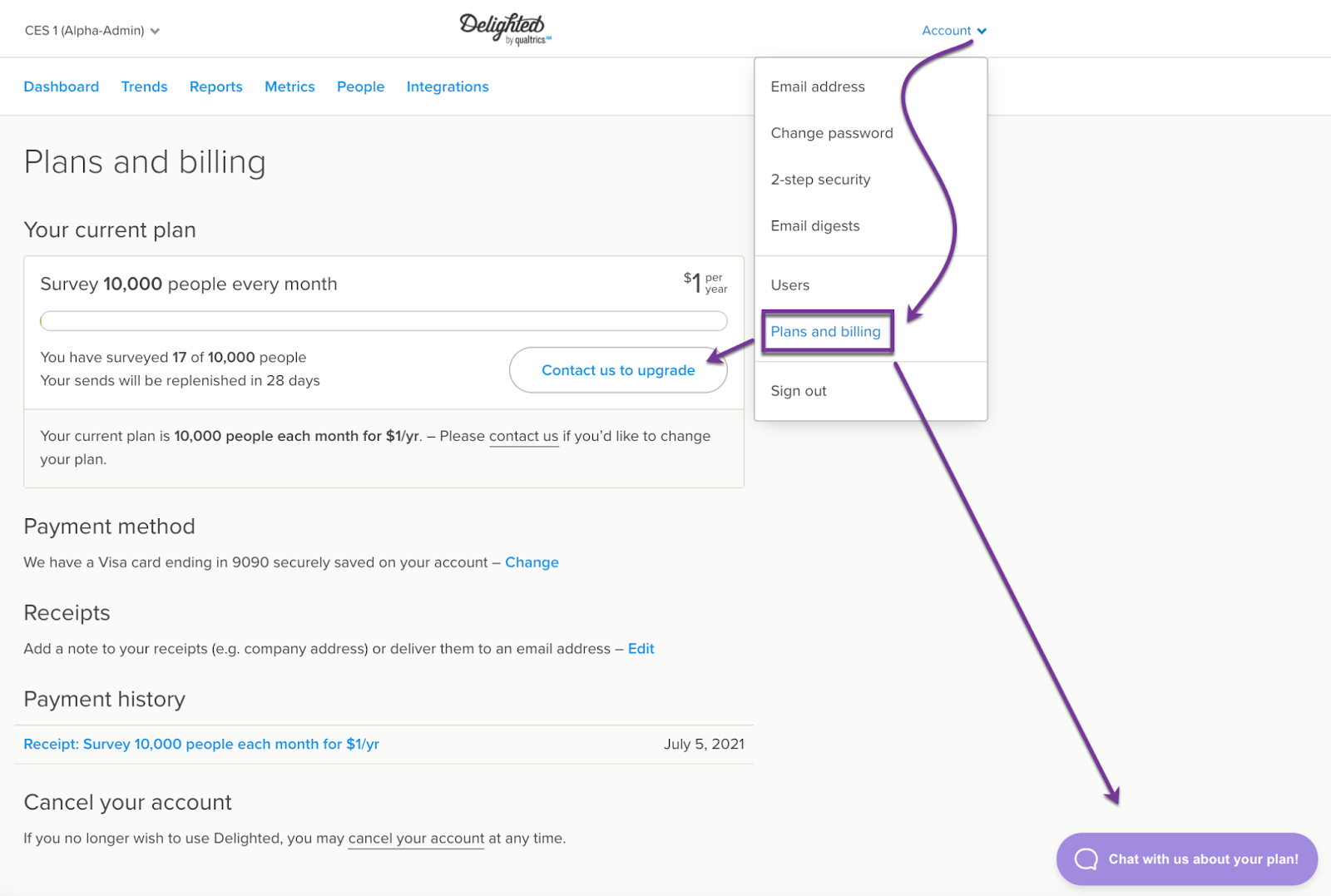Click the July 5, 2021 payment date
The height and width of the screenshot is (896, 1331).
coord(704,745)
